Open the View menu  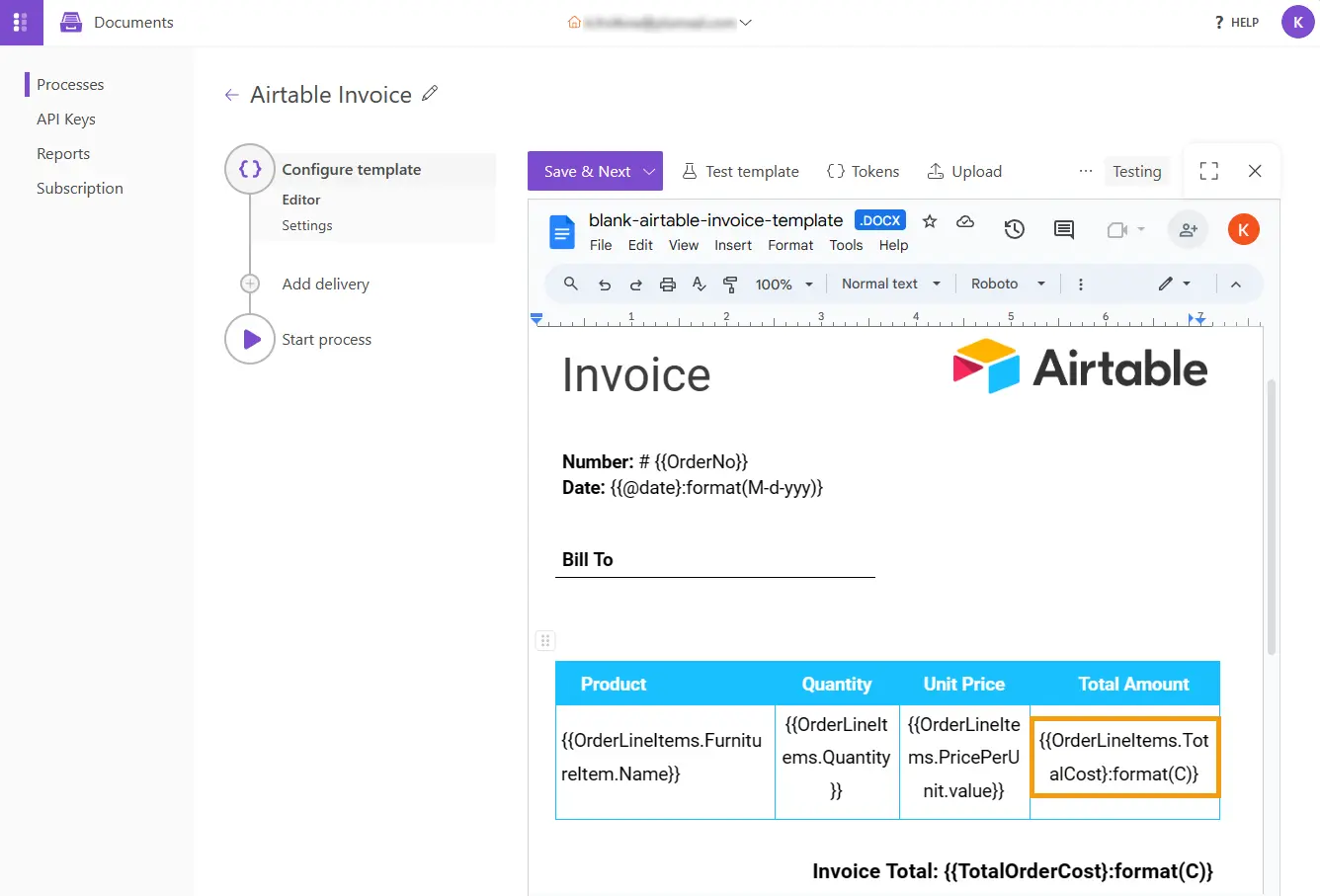(x=683, y=245)
